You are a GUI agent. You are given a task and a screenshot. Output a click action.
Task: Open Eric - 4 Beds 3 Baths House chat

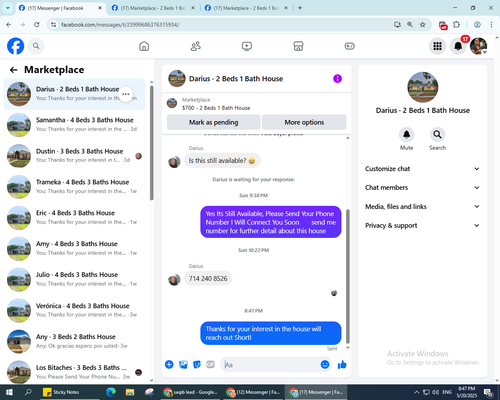click(74, 218)
